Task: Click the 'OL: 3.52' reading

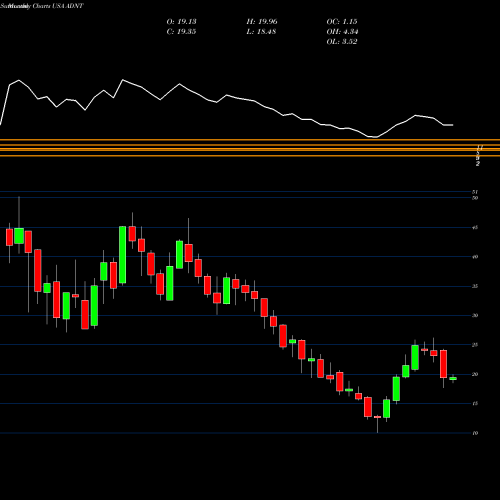Action: (342, 42)
